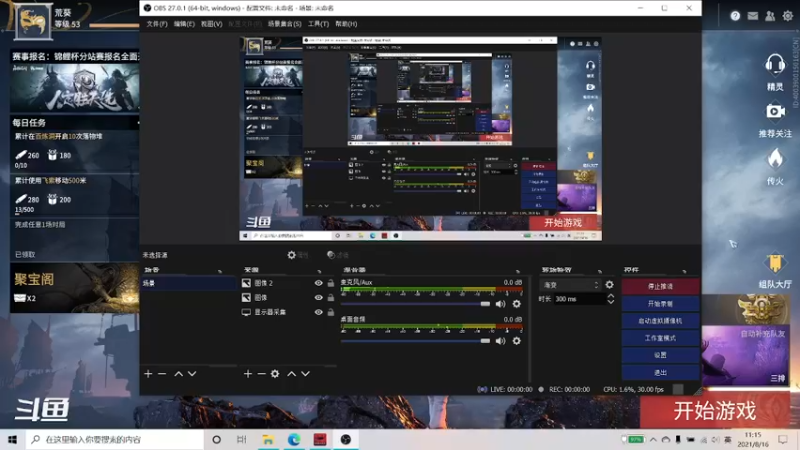Screen dimensions: 800x450
Task: Toggle lock on 显示器采集 source
Action: coord(331,312)
